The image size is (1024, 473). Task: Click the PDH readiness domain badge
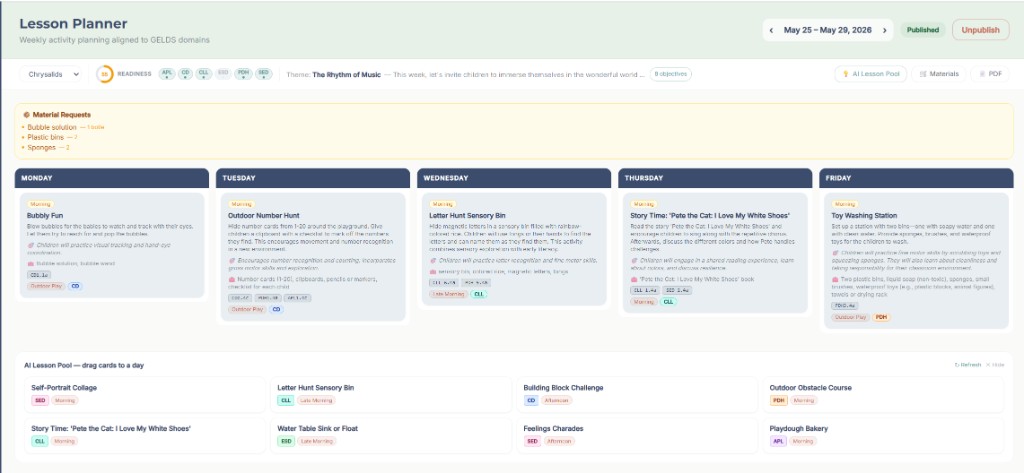point(244,74)
